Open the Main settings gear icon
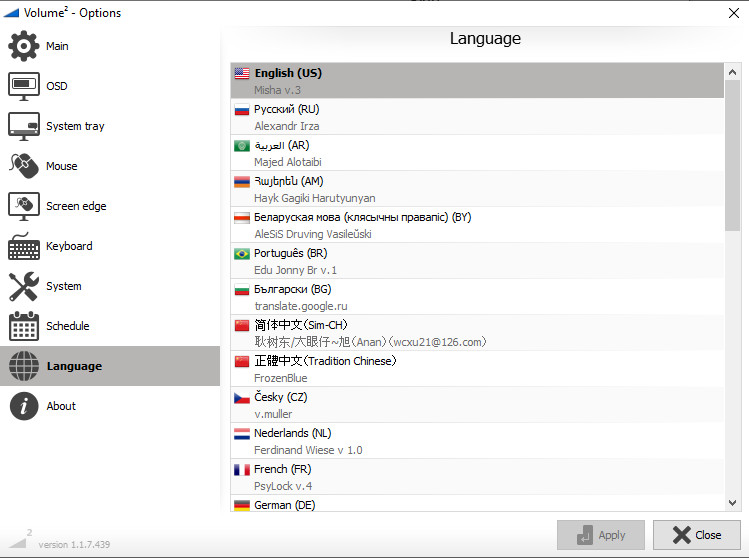Image resolution: width=749 pixels, height=558 pixels. click(24, 46)
